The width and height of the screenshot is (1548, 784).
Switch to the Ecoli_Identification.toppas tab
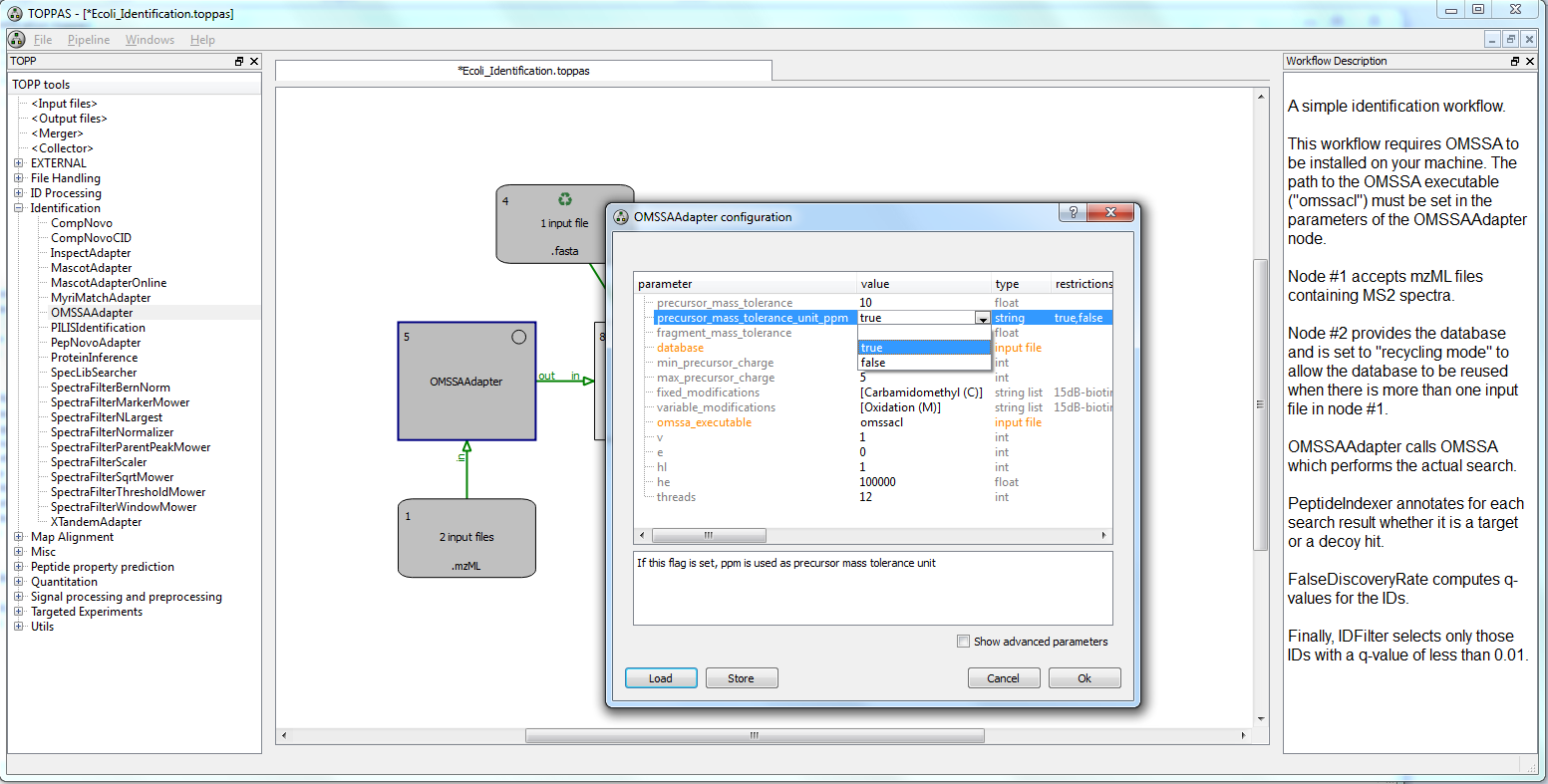click(523, 71)
